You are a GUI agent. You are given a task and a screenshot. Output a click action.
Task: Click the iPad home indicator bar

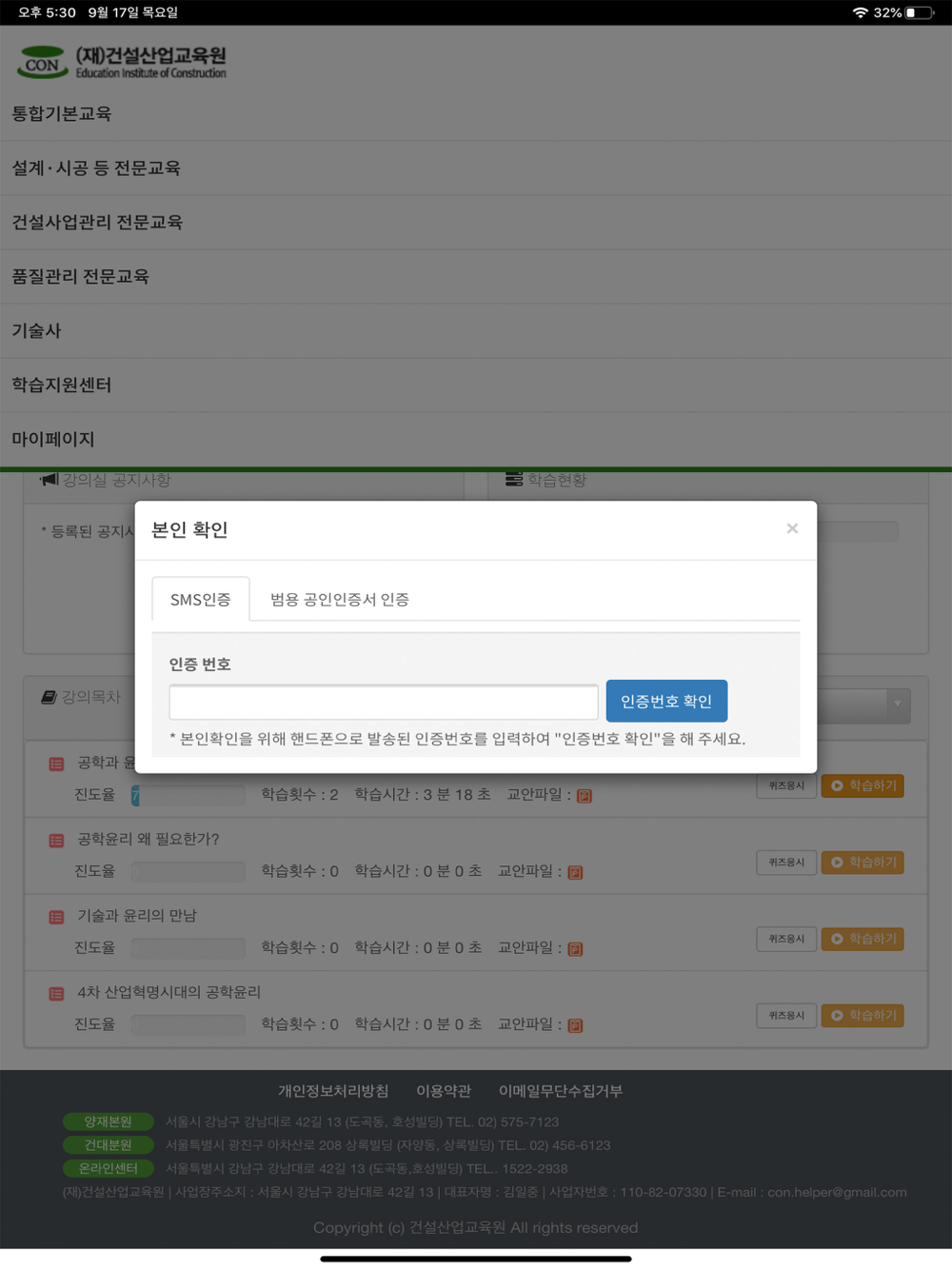pyautogui.click(x=476, y=1259)
